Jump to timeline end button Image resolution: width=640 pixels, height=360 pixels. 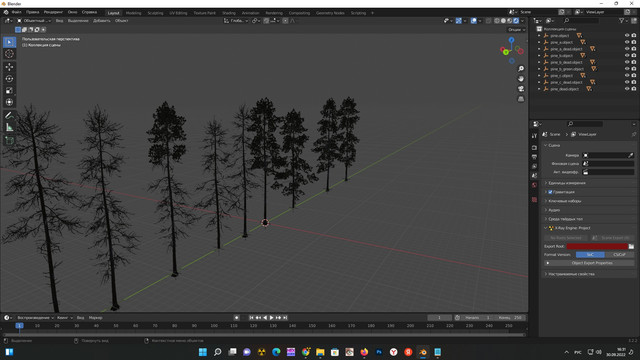point(285,318)
